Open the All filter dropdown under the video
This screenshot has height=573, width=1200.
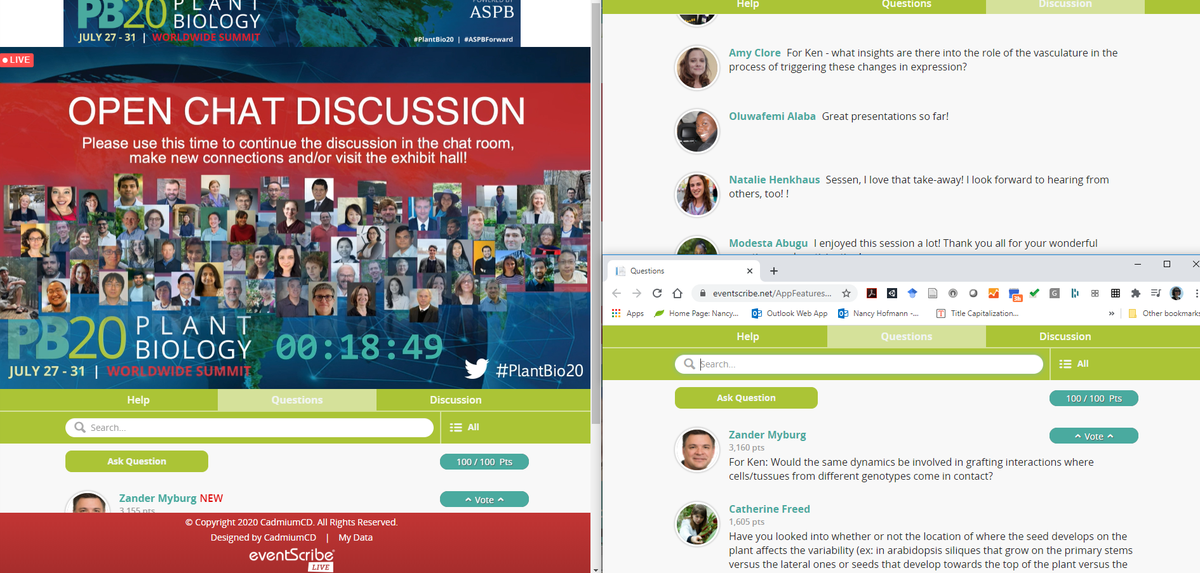coord(465,427)
